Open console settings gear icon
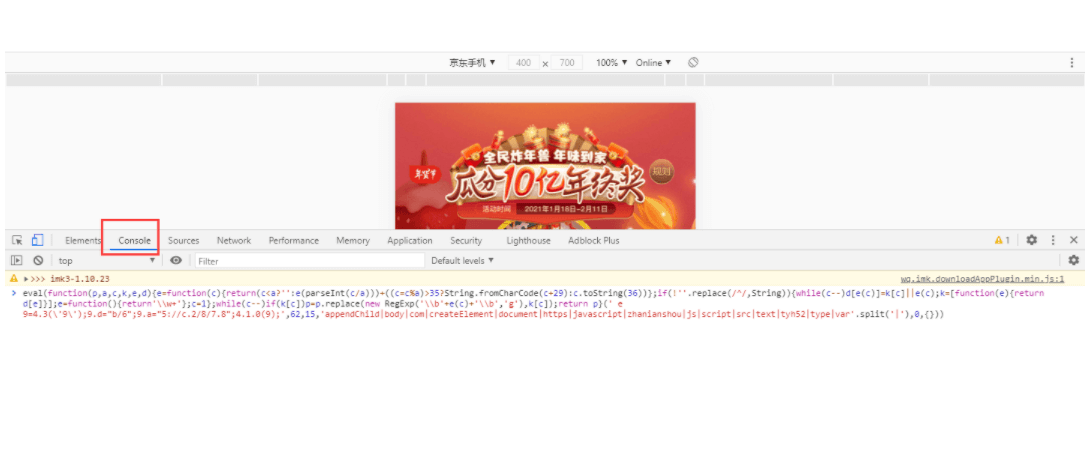 coord(1073,260)
